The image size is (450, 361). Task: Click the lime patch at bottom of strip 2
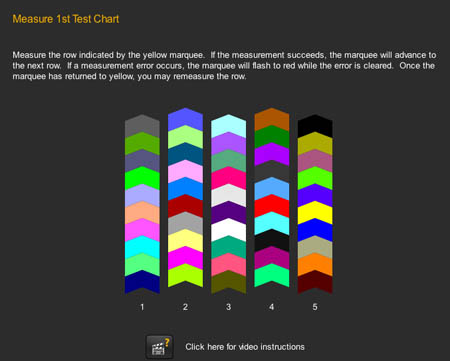pyautogui.click(x=185, y=275)
